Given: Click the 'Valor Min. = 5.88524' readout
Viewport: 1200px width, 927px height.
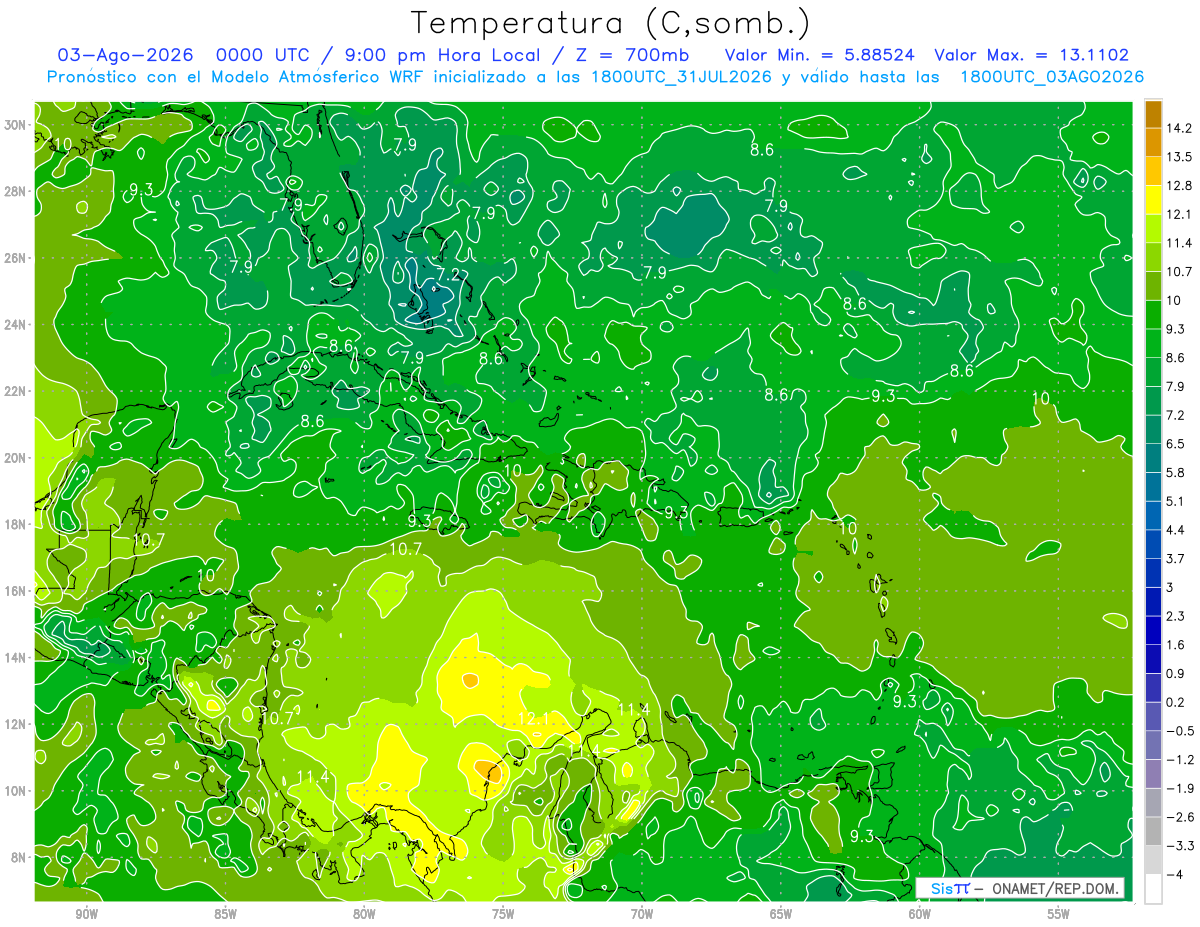Looking at the screenshot, I should point(821,55).
